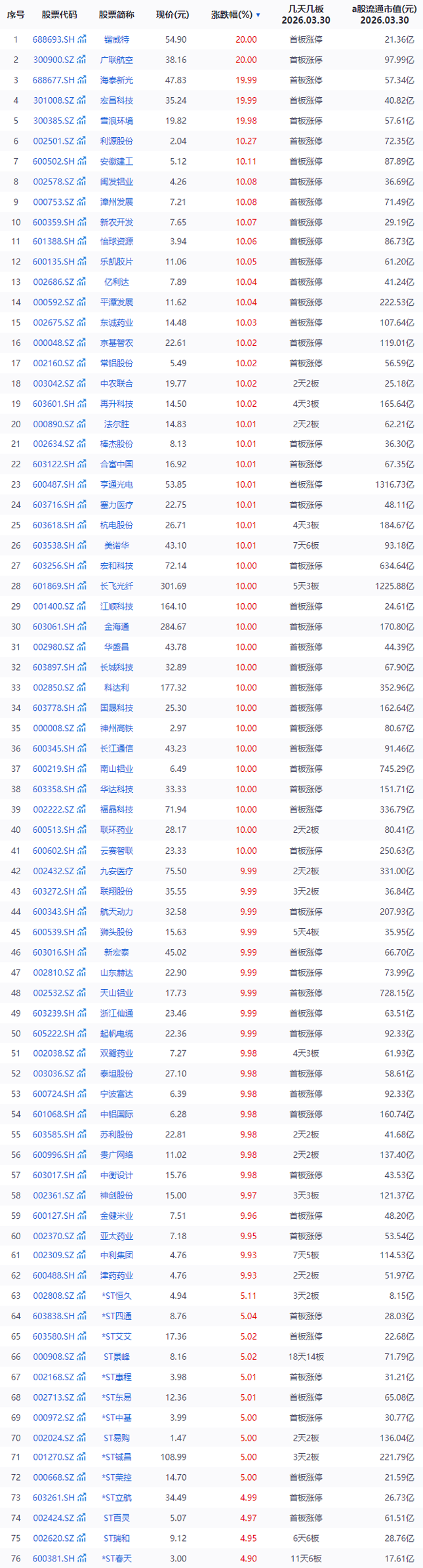Viewport: 423px width, 1568px height.
Task: Open stock code link 688677.SH
Action: click(x=54, y=81)
